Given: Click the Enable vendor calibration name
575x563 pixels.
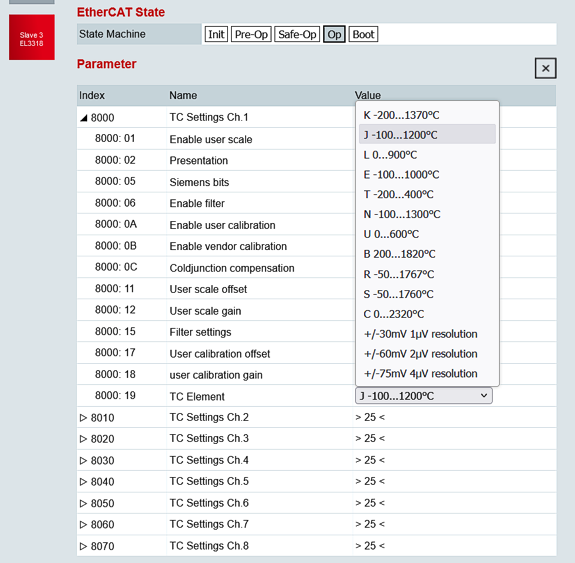Looking at the screenshot, I should tap(228, 246).
